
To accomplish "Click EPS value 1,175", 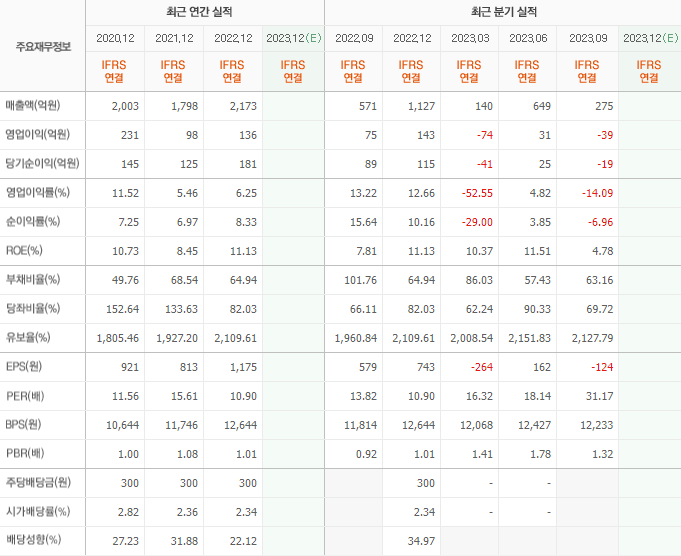I will point(243,367).
